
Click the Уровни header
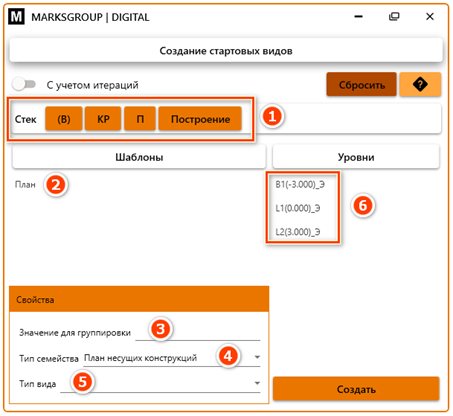point(356,157)
